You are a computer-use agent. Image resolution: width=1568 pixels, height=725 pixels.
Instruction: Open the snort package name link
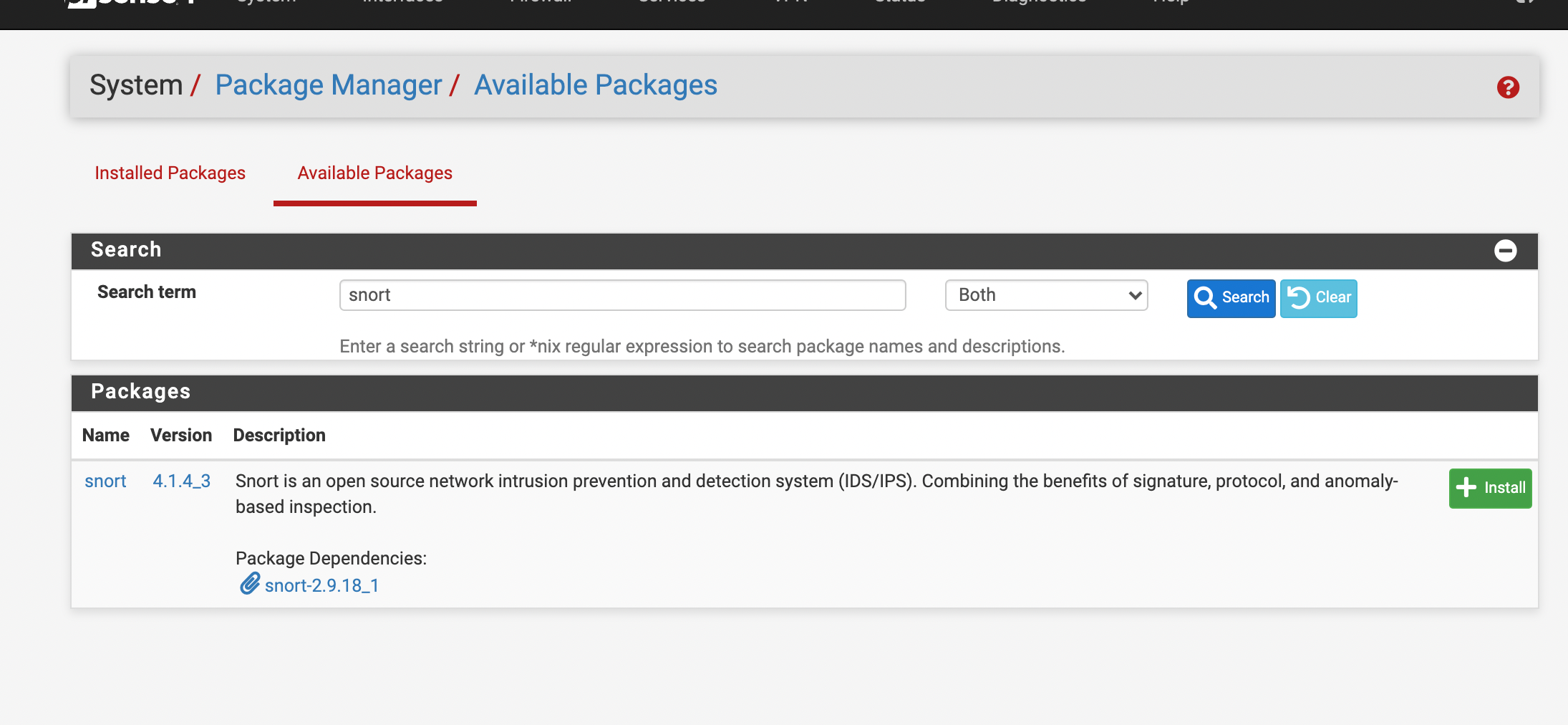point(105,481)
